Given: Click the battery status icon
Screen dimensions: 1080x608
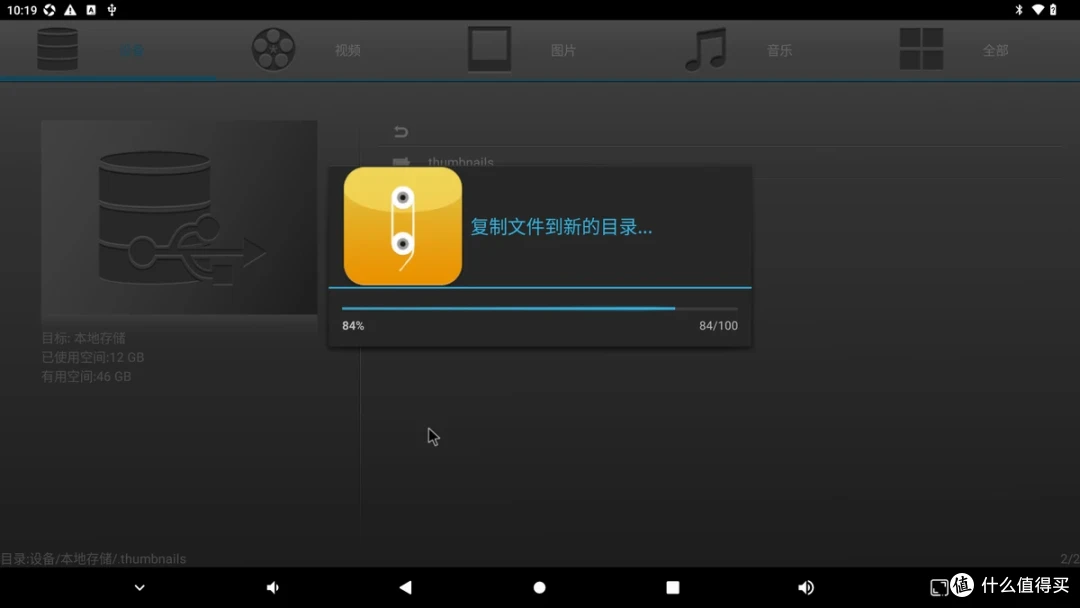Looking at the screenshot, I should point(1053,10).
